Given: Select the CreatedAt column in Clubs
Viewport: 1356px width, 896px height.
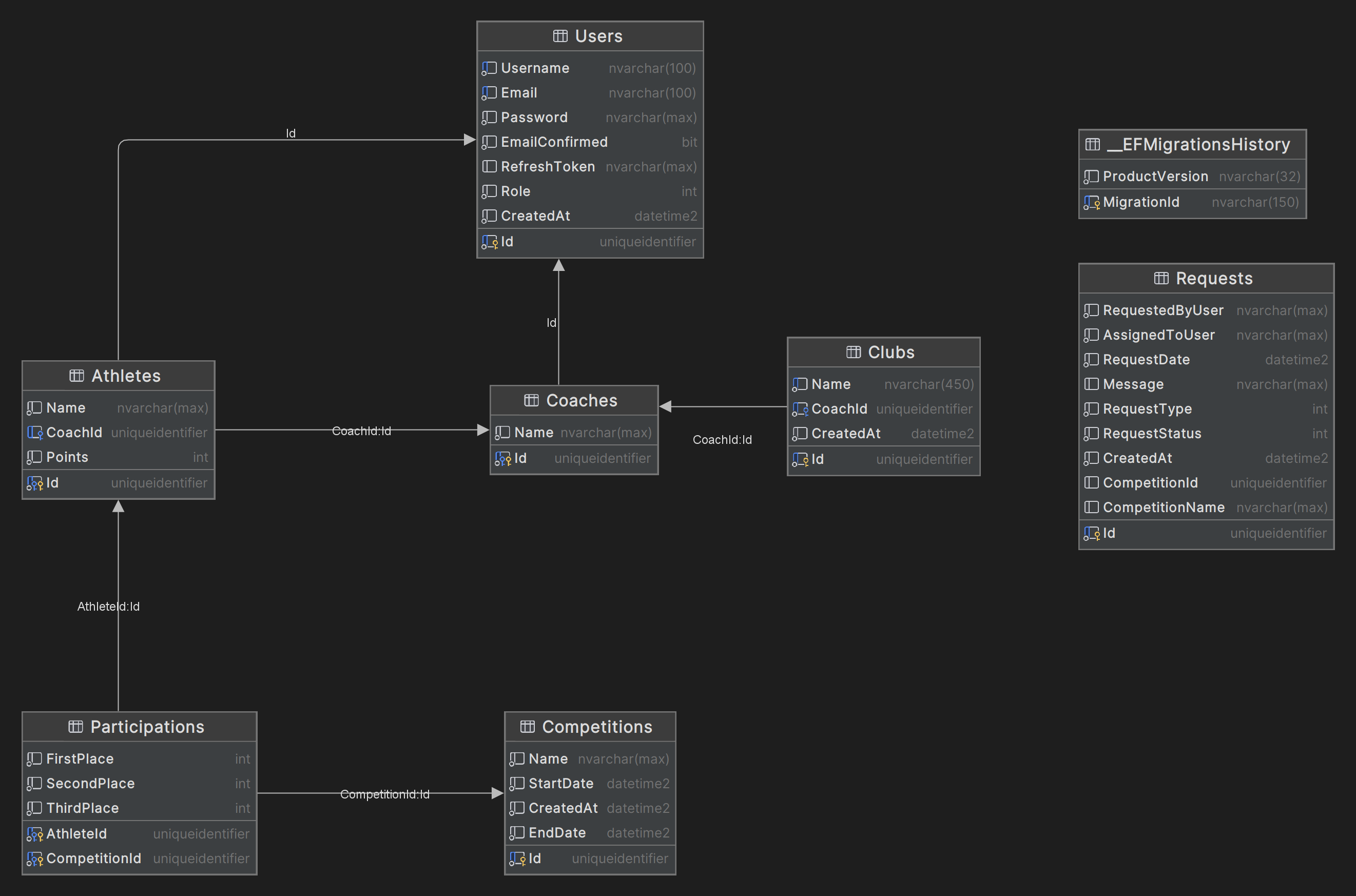Looking at the screenshot, I should click(x=883, y=434).
